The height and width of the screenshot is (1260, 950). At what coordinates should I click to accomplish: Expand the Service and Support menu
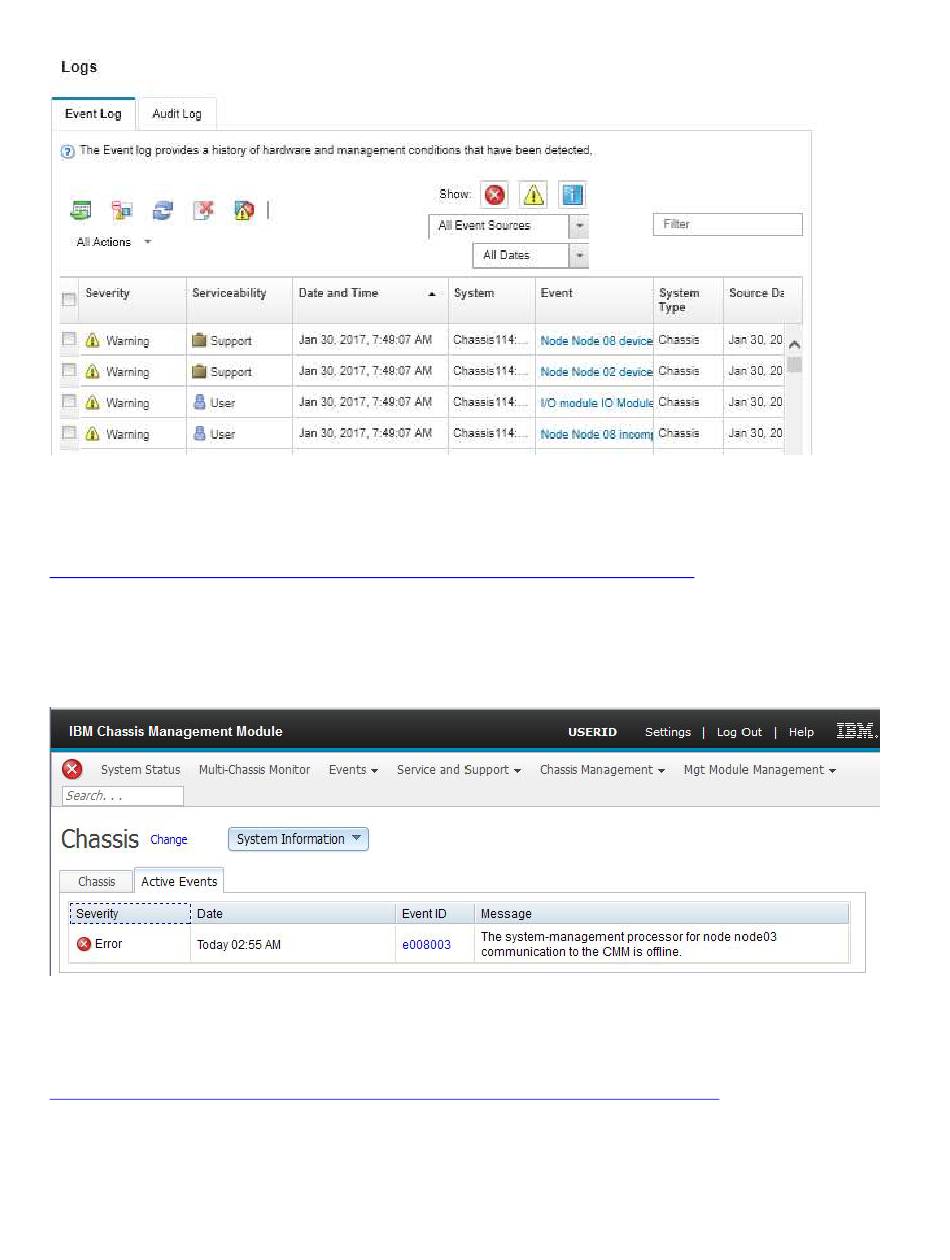pos(459,770)
